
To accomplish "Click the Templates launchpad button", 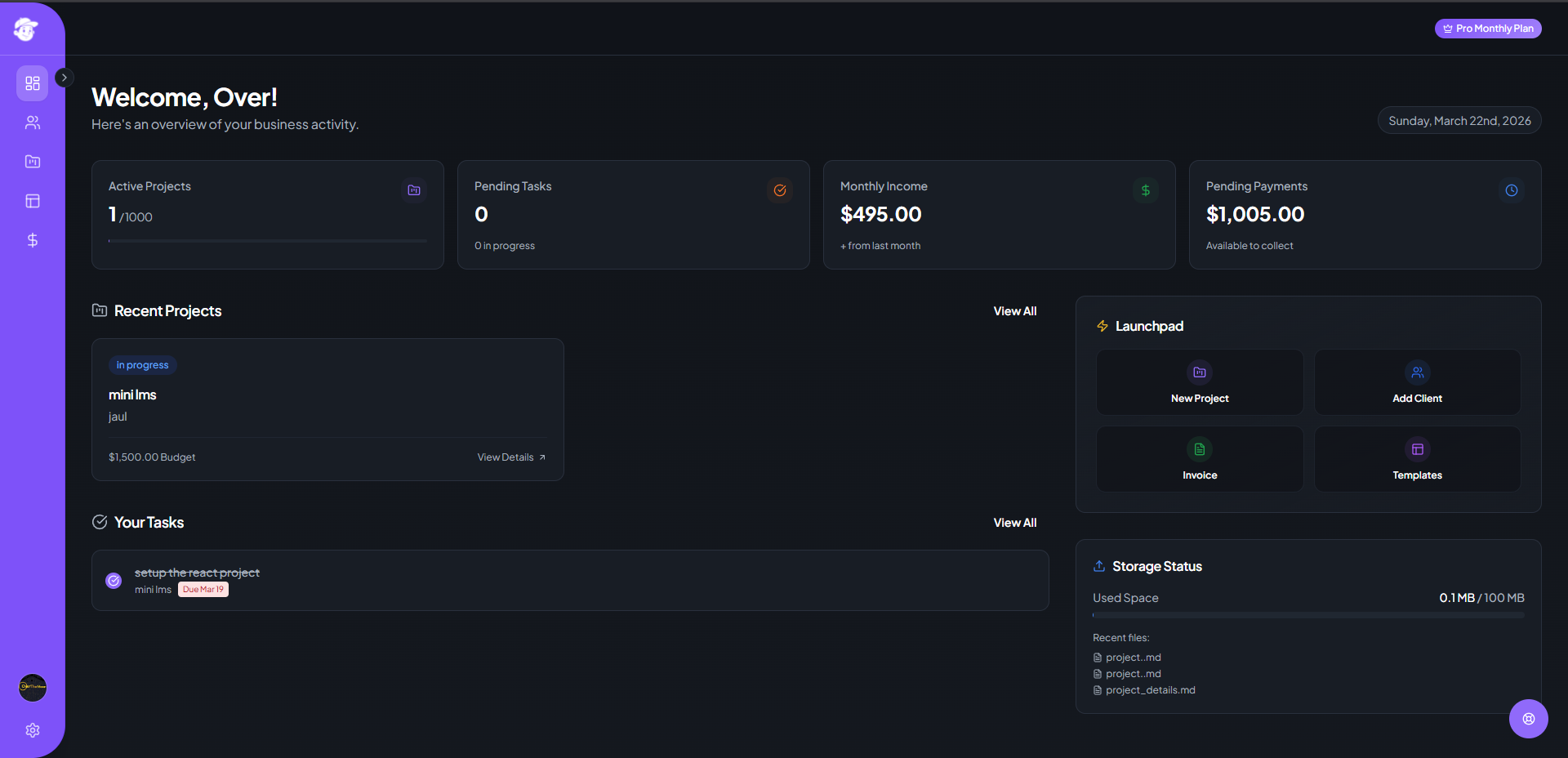I will (x=1417, y=459).
